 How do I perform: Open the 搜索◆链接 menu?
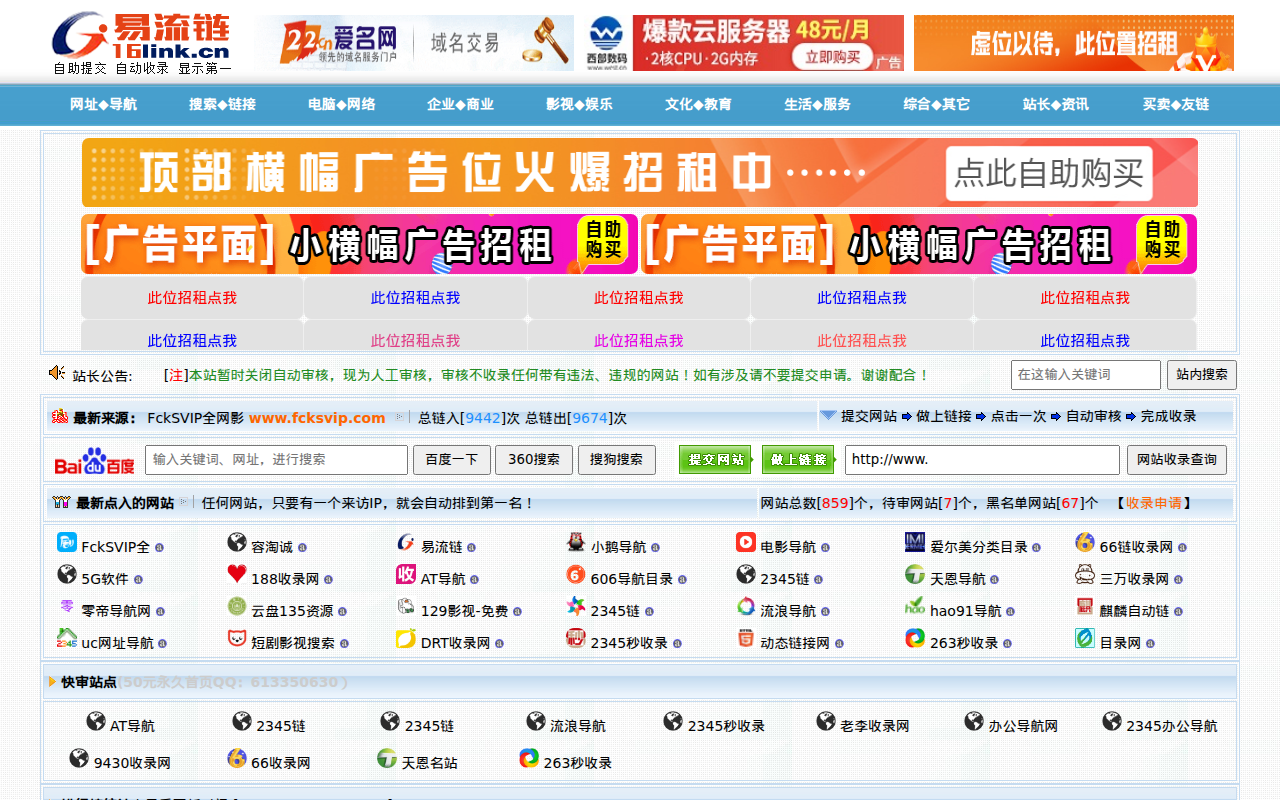[222, 104]
